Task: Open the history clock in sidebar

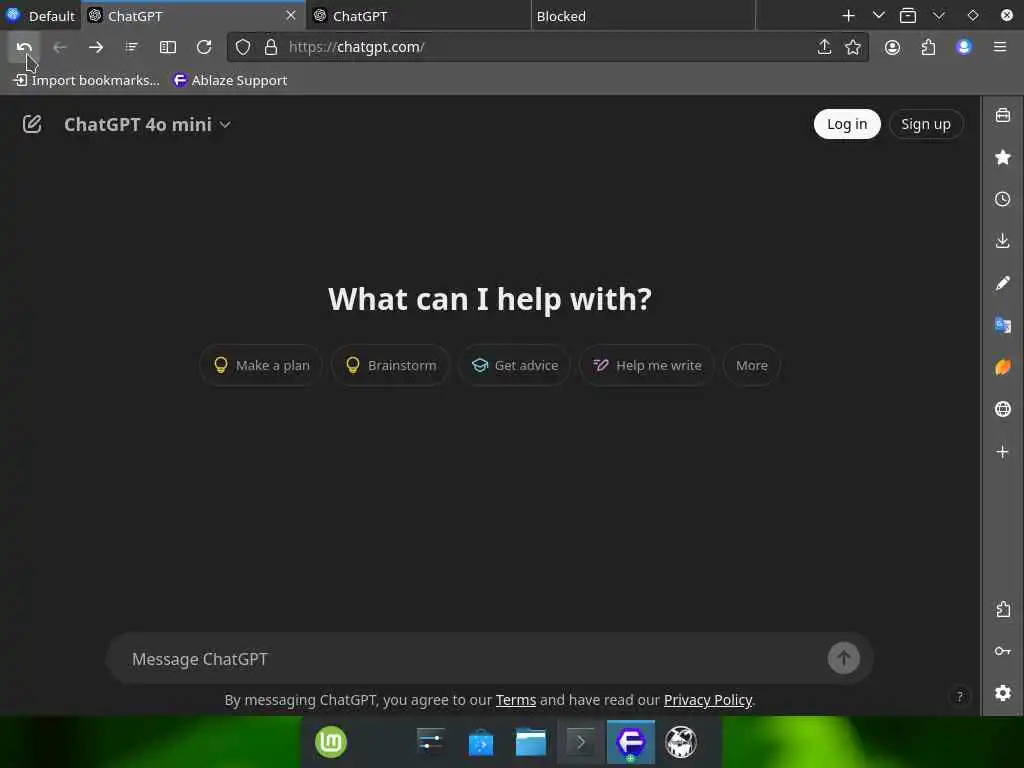Action: point(1002,199)
